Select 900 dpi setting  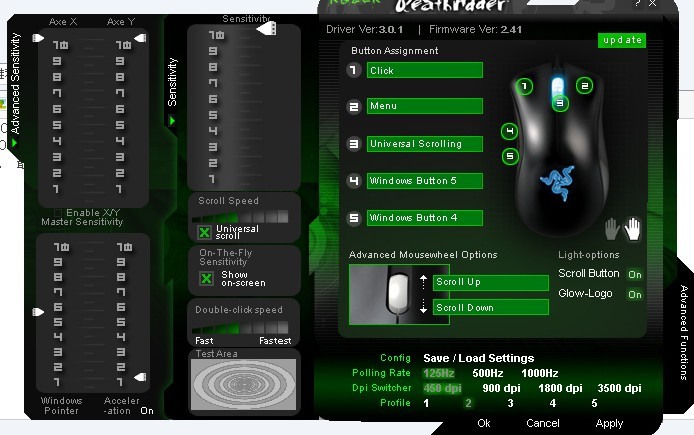[x=501, y=389]
